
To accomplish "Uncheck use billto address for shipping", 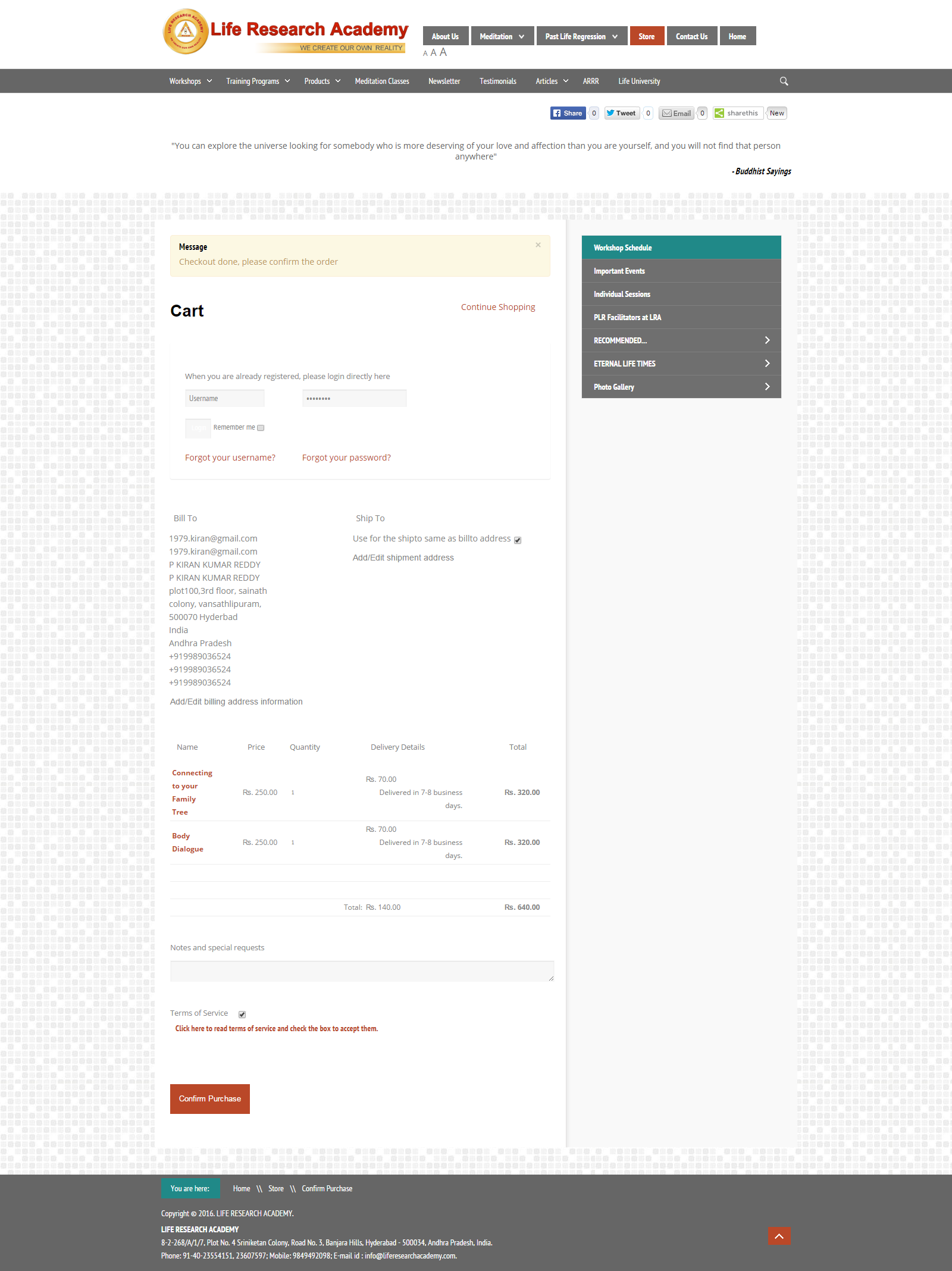I will [518, 540].
